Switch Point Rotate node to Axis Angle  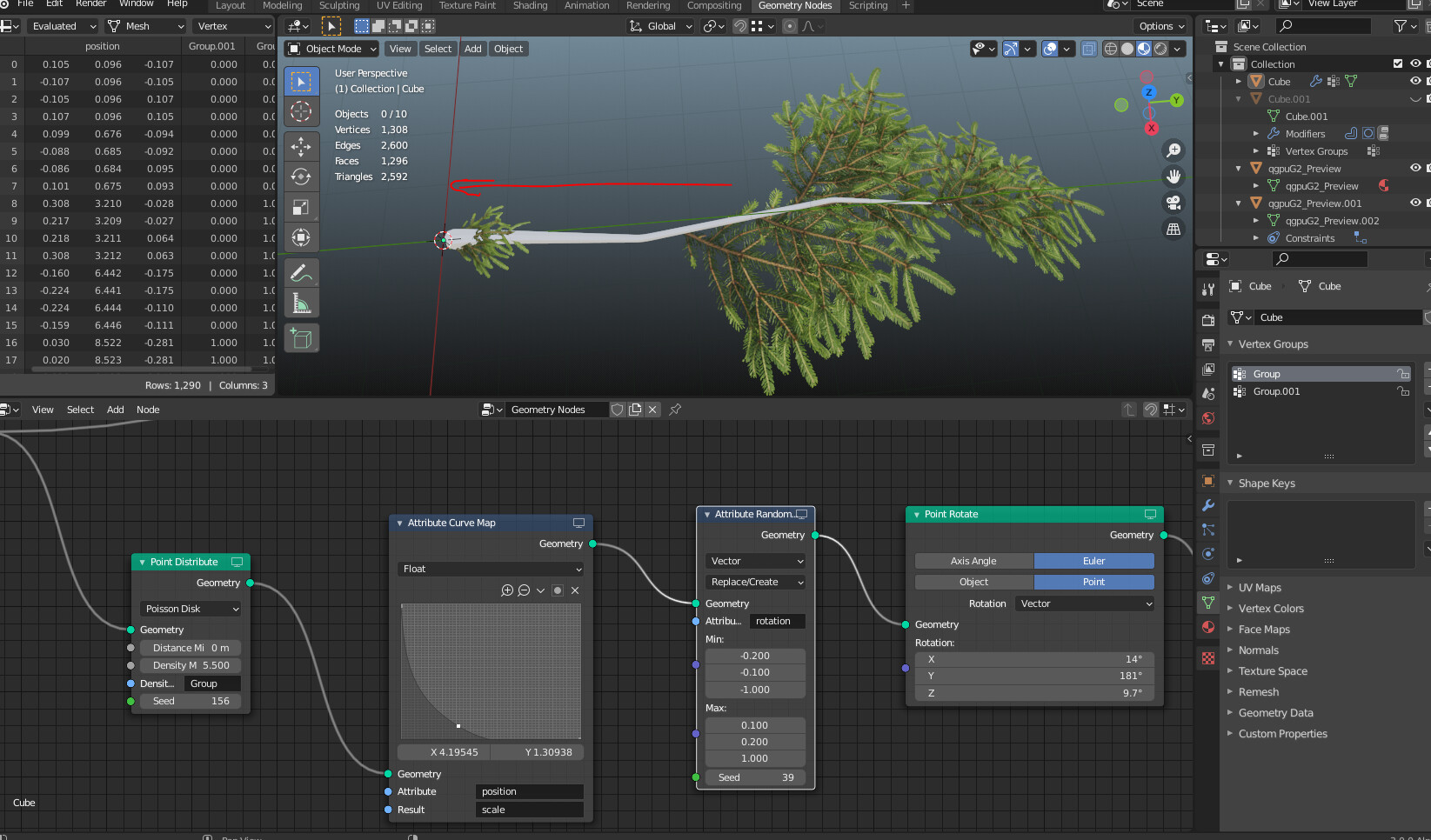(x=973, y=561)
